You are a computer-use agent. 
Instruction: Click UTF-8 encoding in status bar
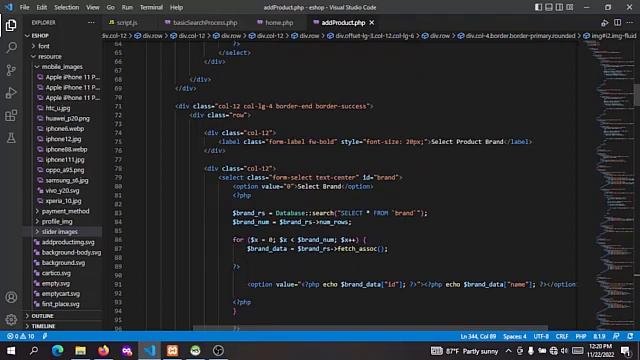[541, 336]
